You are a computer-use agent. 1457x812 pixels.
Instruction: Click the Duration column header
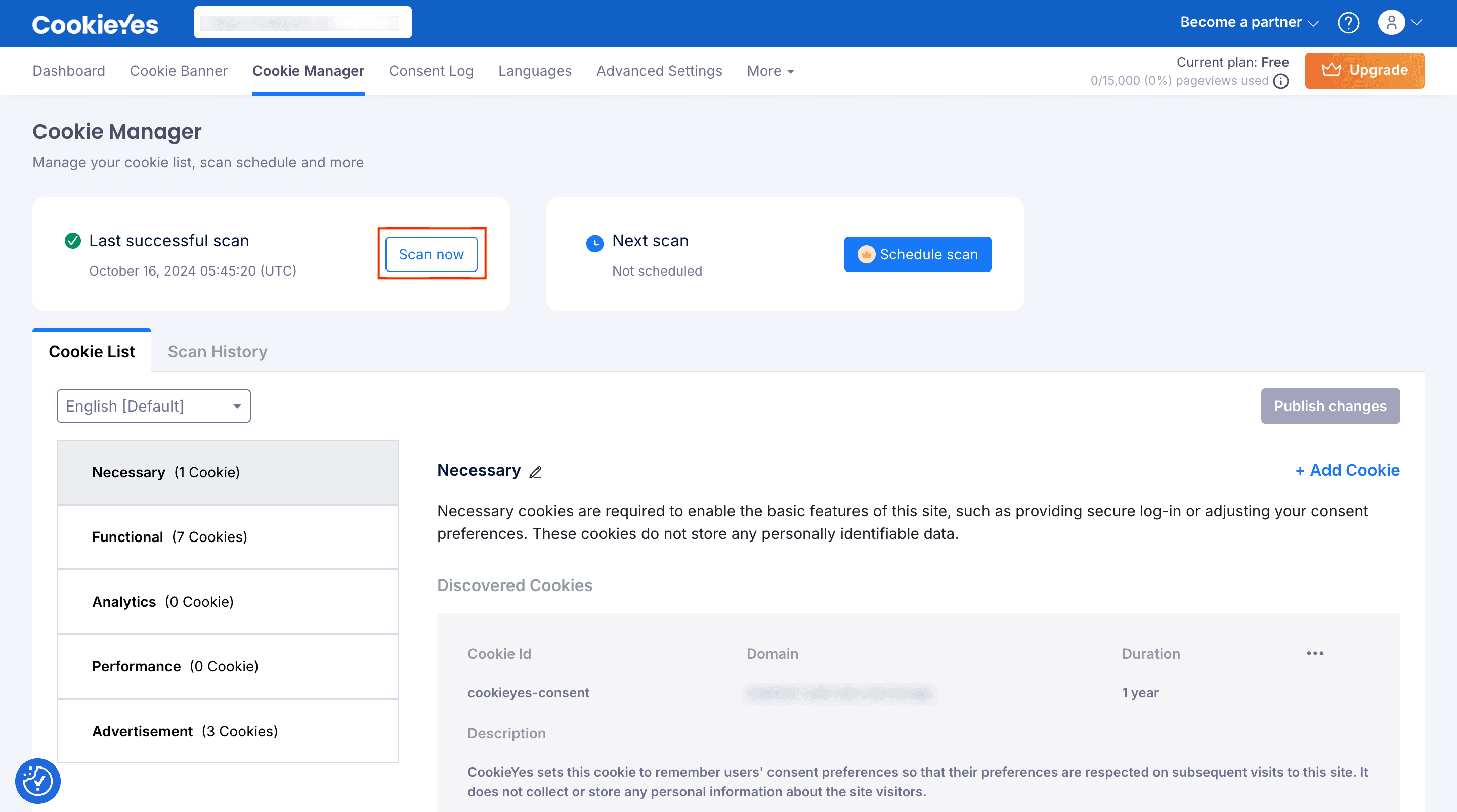[1151, 654]
